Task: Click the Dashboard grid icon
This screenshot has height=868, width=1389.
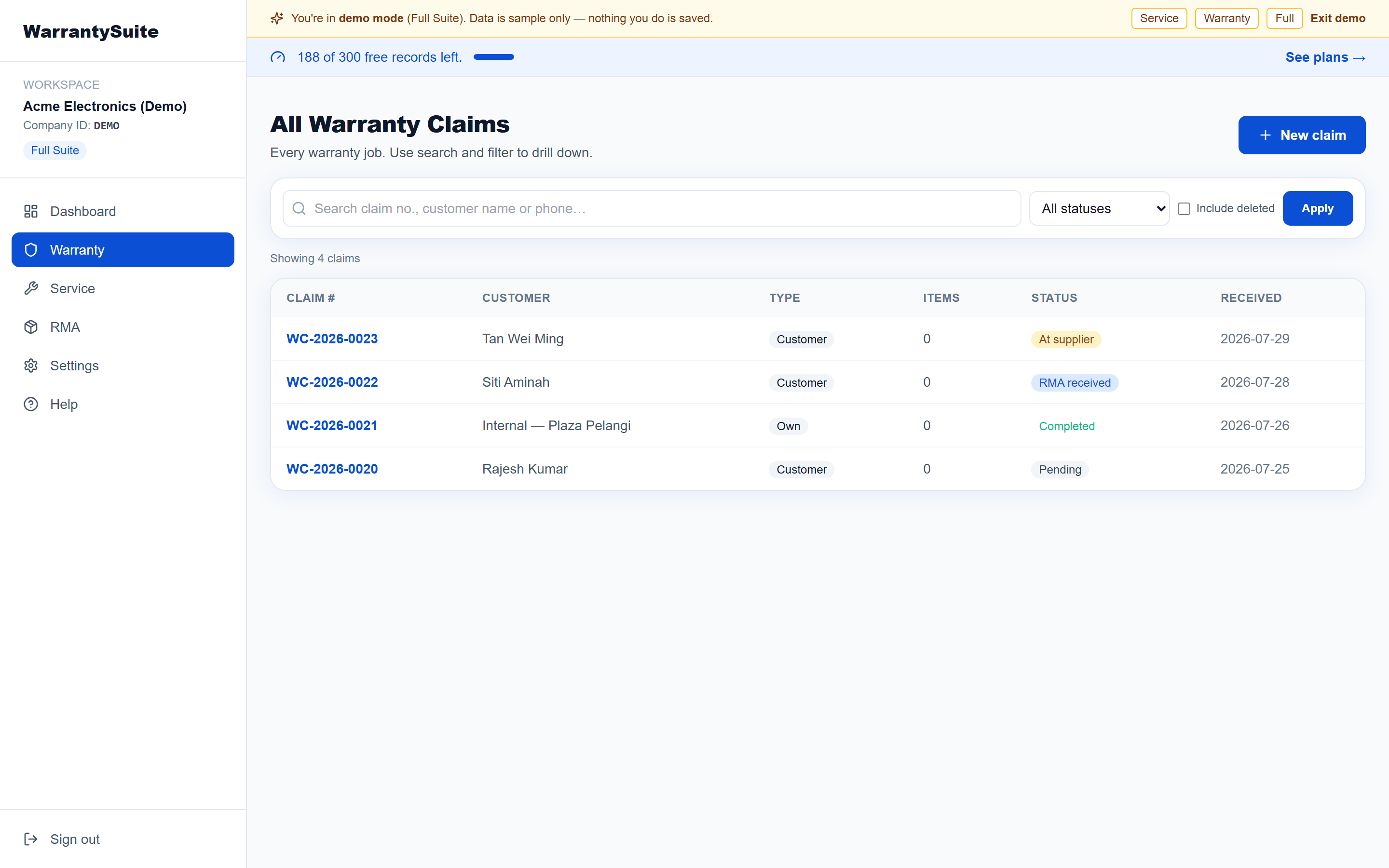Action: pyautogui.click(x=31, y=211)
